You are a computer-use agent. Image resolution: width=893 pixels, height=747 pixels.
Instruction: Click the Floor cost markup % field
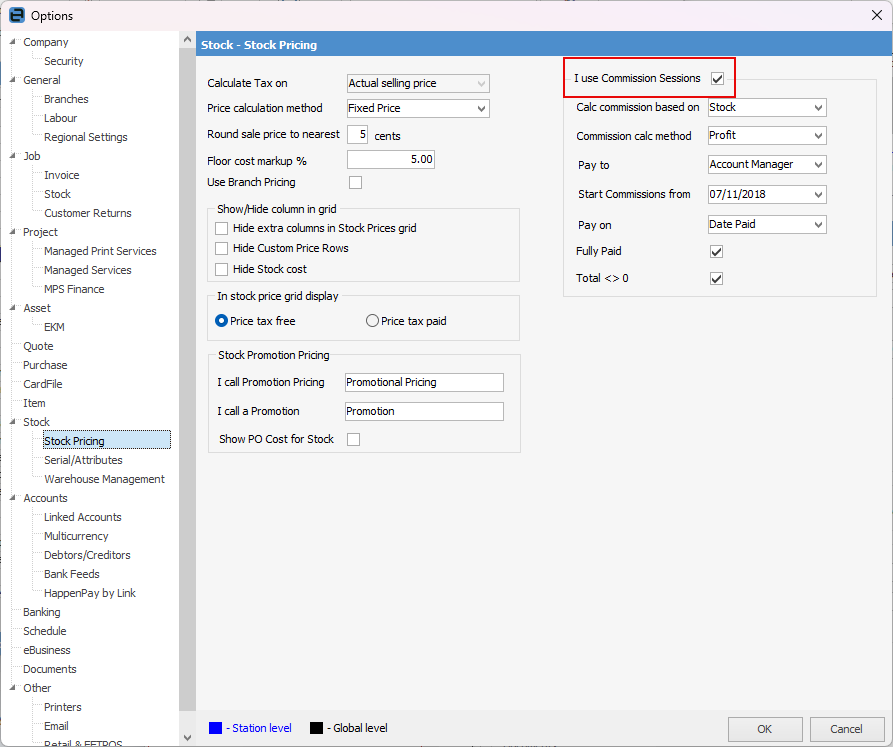(x=390, y=159)
